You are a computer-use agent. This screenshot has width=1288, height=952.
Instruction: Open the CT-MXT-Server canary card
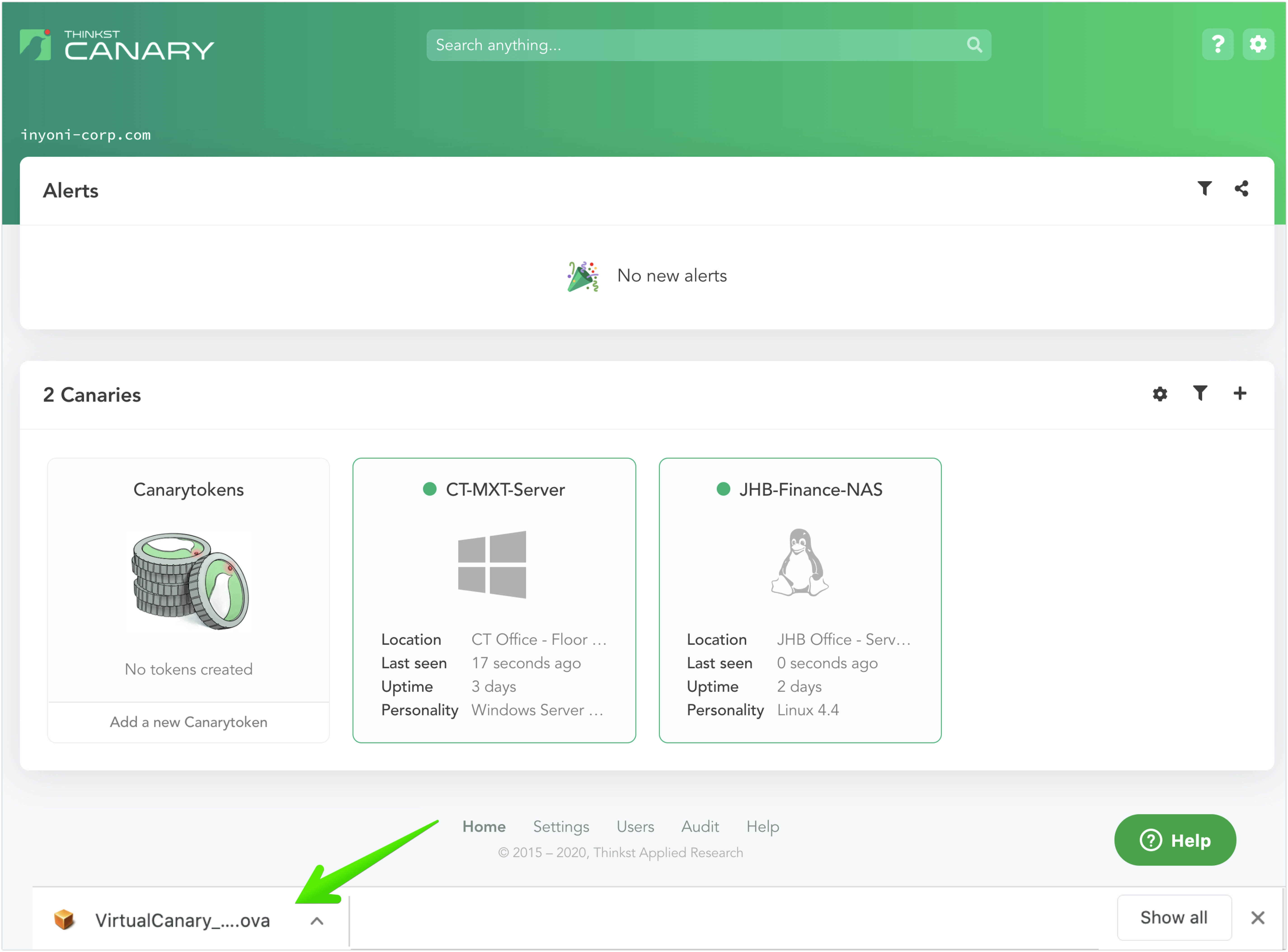coord(494,600)
